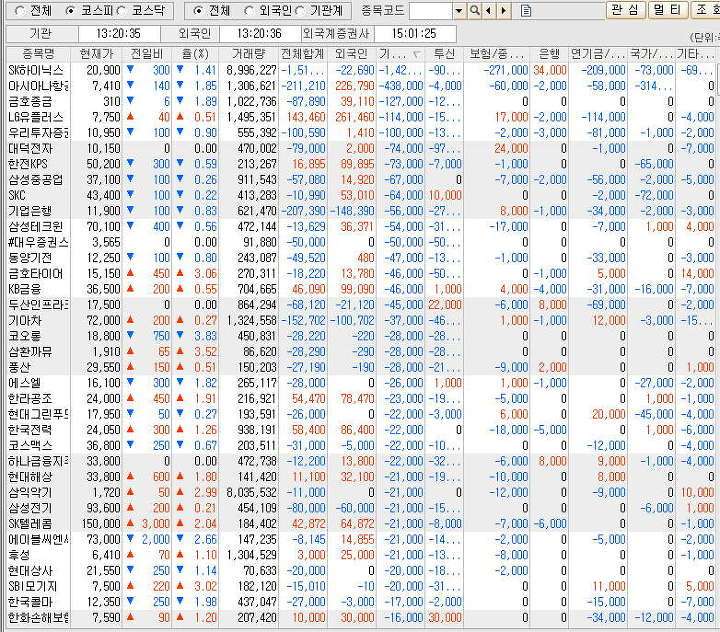Select the 코스맥스 stock name
Viewport: 720px width, 632px height.
click(30, 445)
